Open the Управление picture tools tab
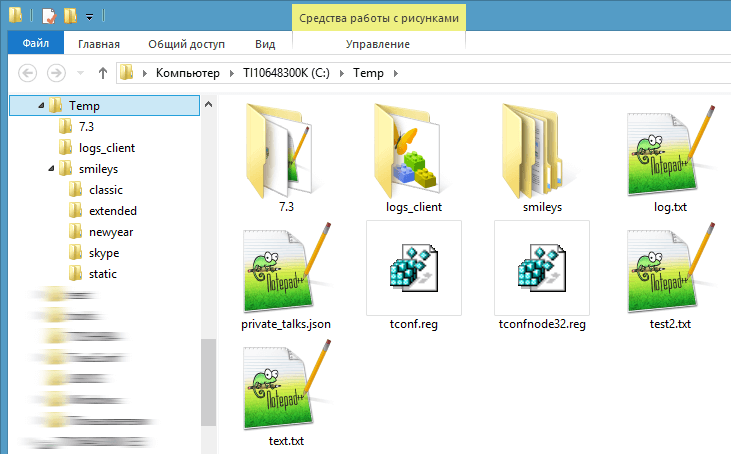This screenshot has height=454, width=731. pos(377,44)
